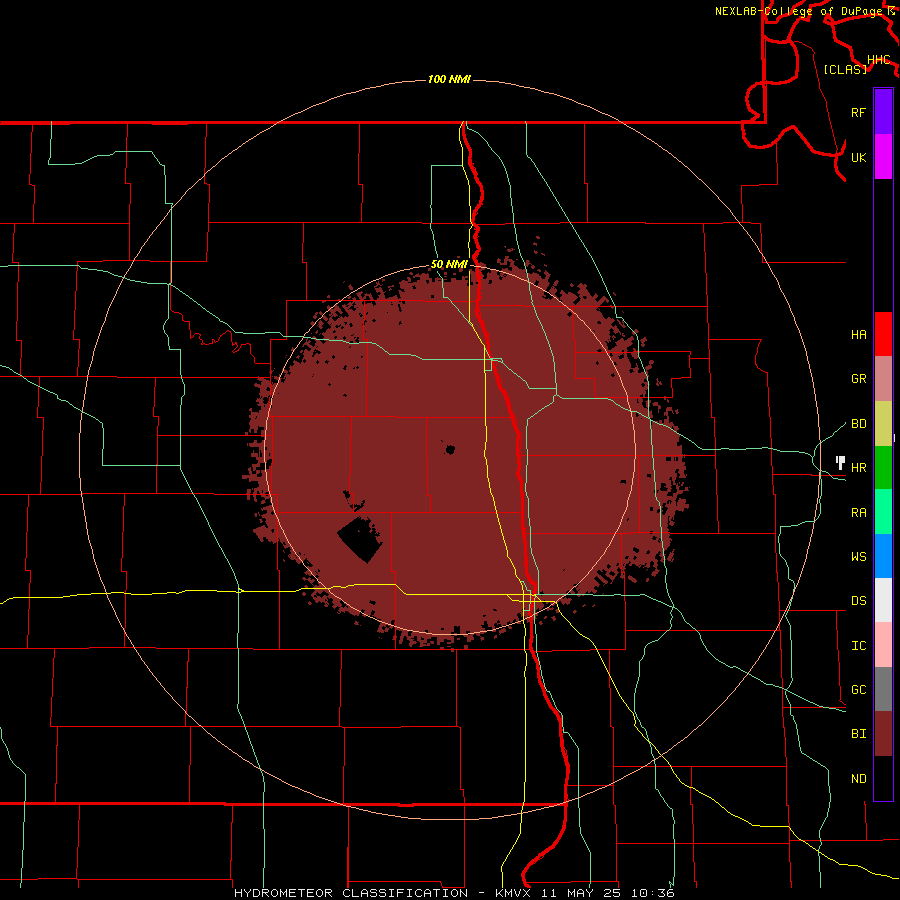Click the BD legend label

click(858, 424)
